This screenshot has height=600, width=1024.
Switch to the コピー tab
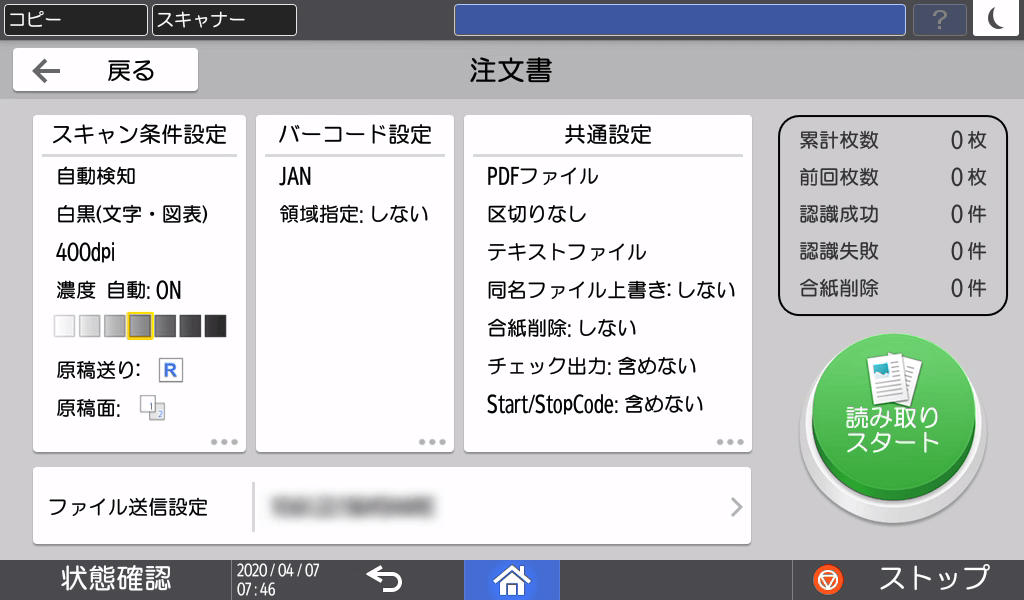pos(75,18)
